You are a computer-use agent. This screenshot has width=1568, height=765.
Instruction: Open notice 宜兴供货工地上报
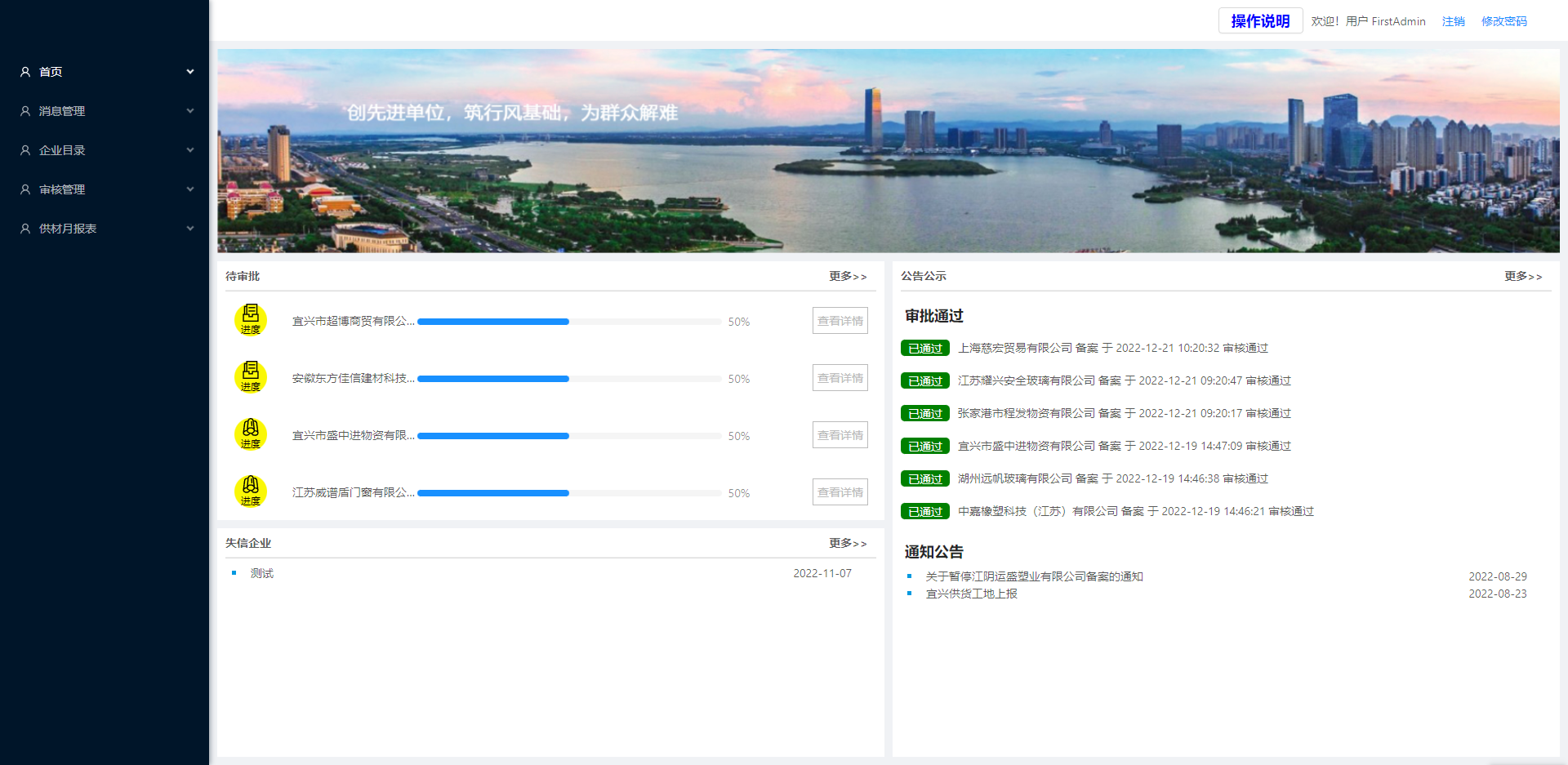click(x=971, y=594)
